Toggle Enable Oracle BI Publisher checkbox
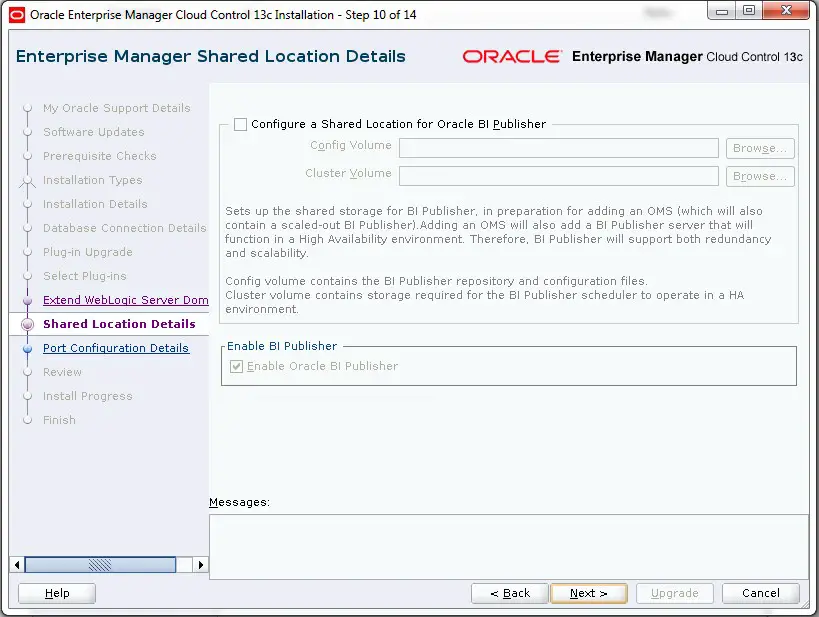Screen dimensions: 819x617 click(237, 366)
